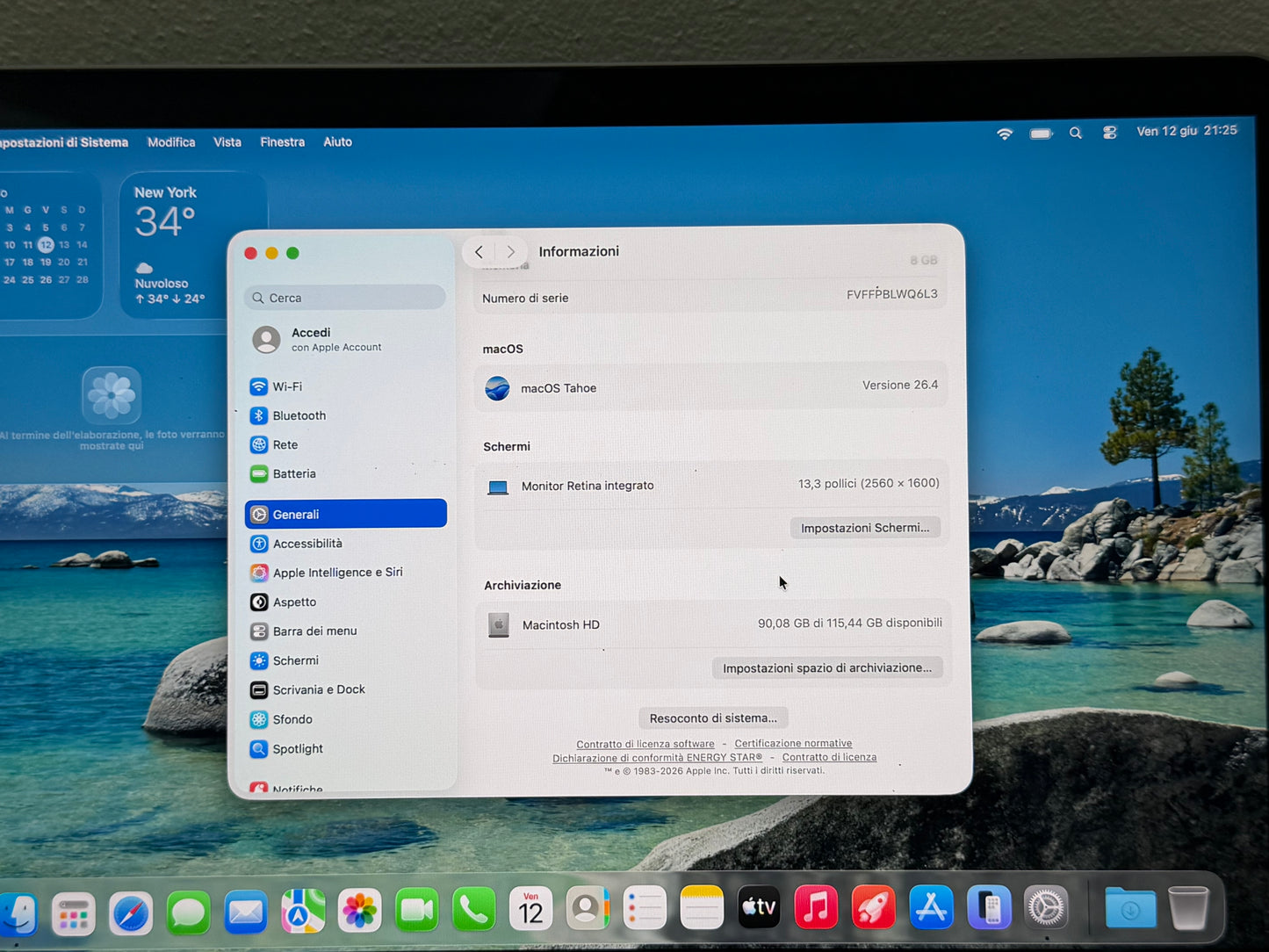
Task: Start FaceTime from the Dock
Action: tap(416, 910)
